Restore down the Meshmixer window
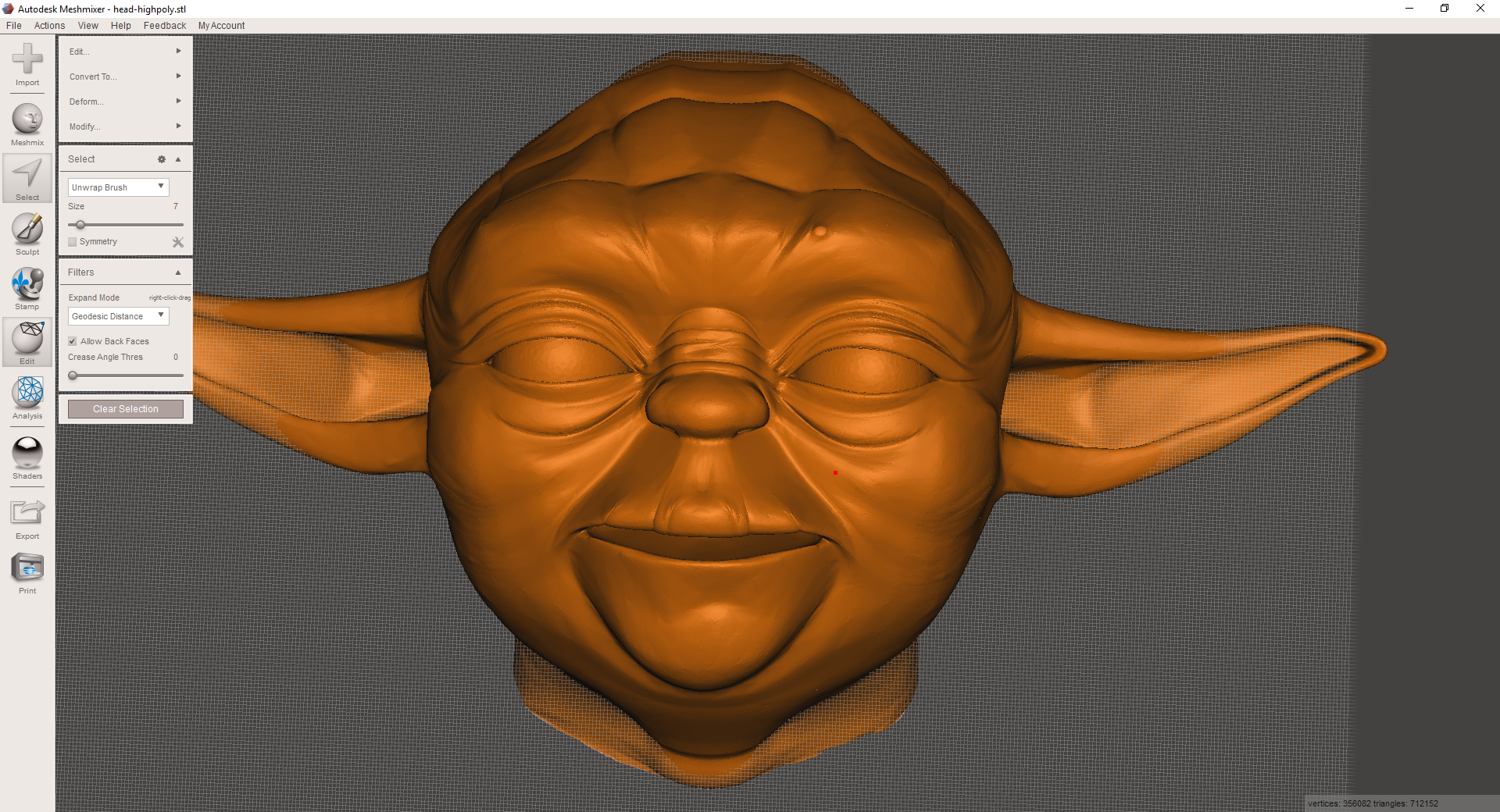1500x812 pixels. (1445, 9)
